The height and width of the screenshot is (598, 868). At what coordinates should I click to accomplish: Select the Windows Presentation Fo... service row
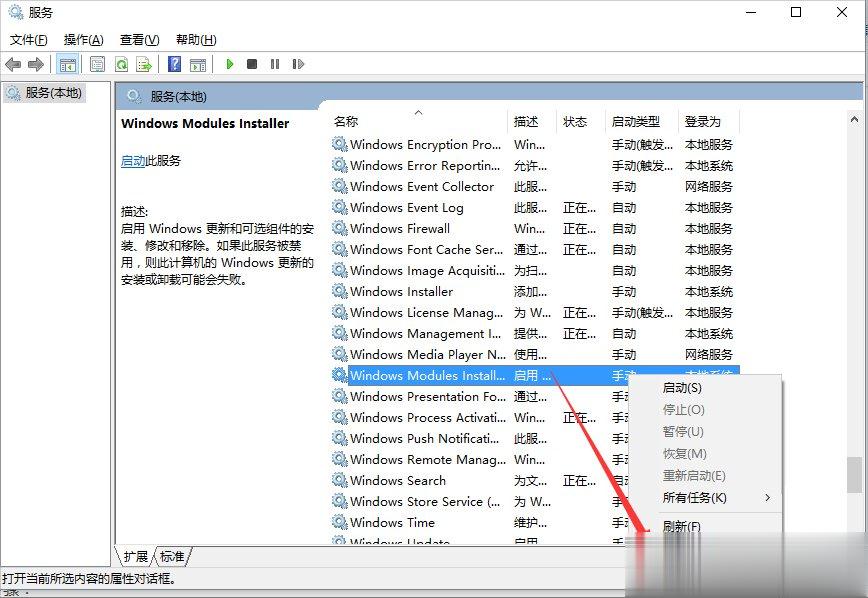coord(479,396)
